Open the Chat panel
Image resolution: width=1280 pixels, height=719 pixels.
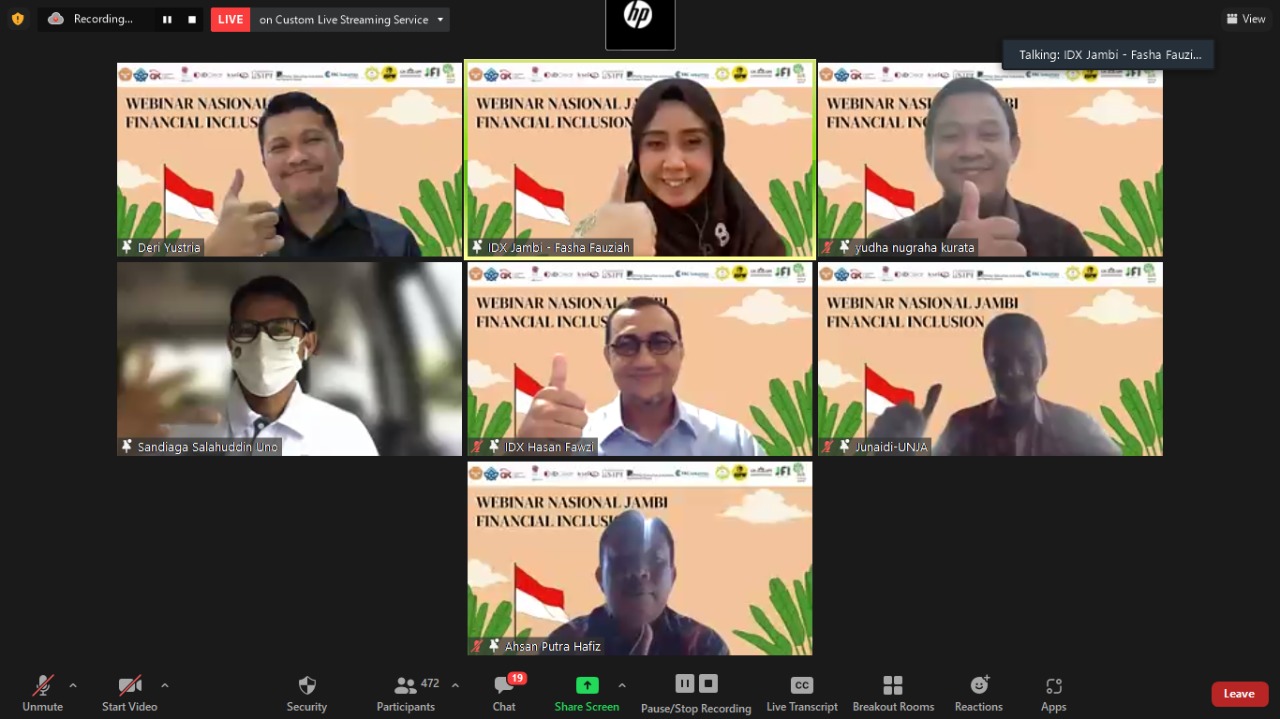point(504,692)
